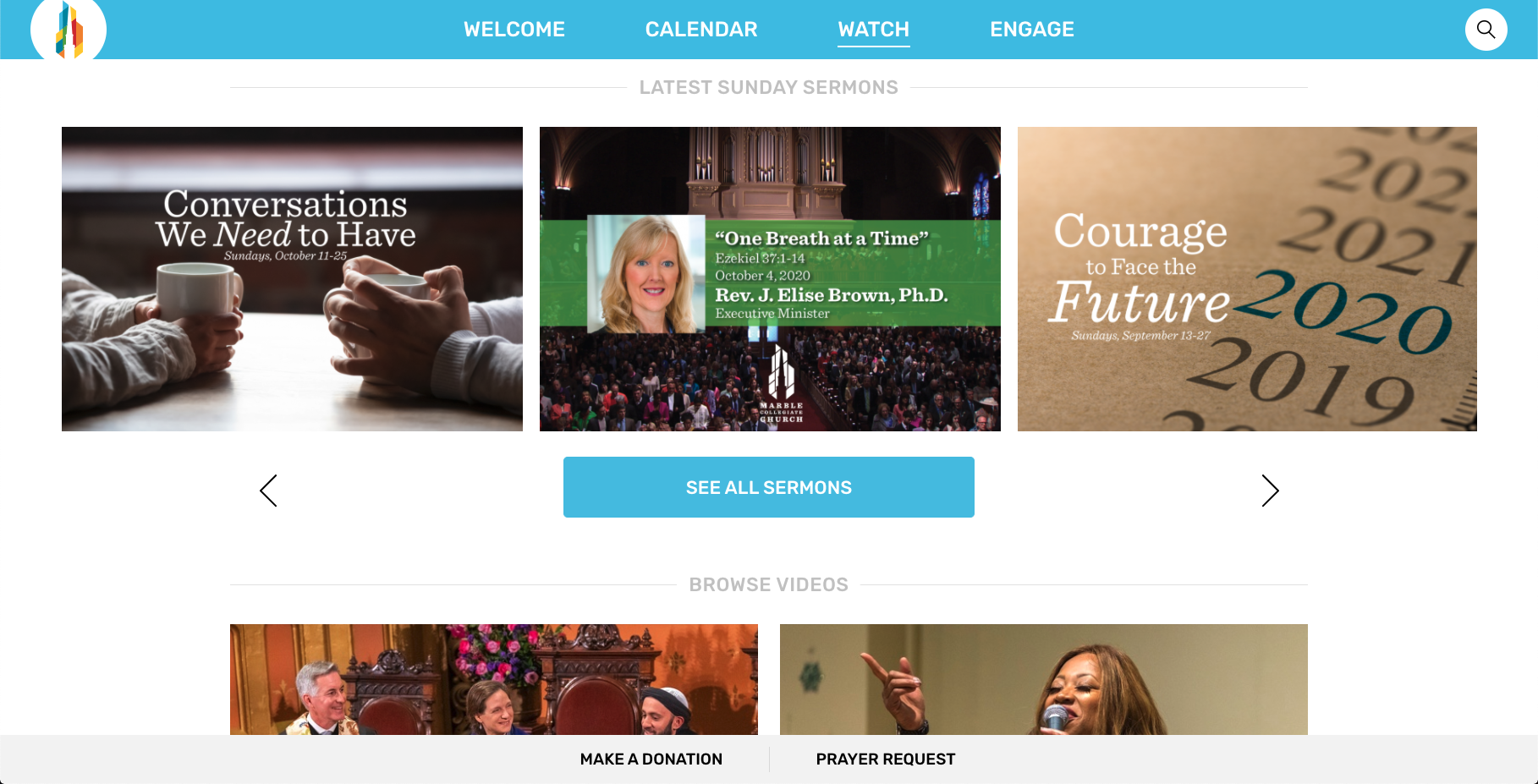
Task: Open Courage to Face the Future series thumbnail
Action: [x=1247, y=279]
